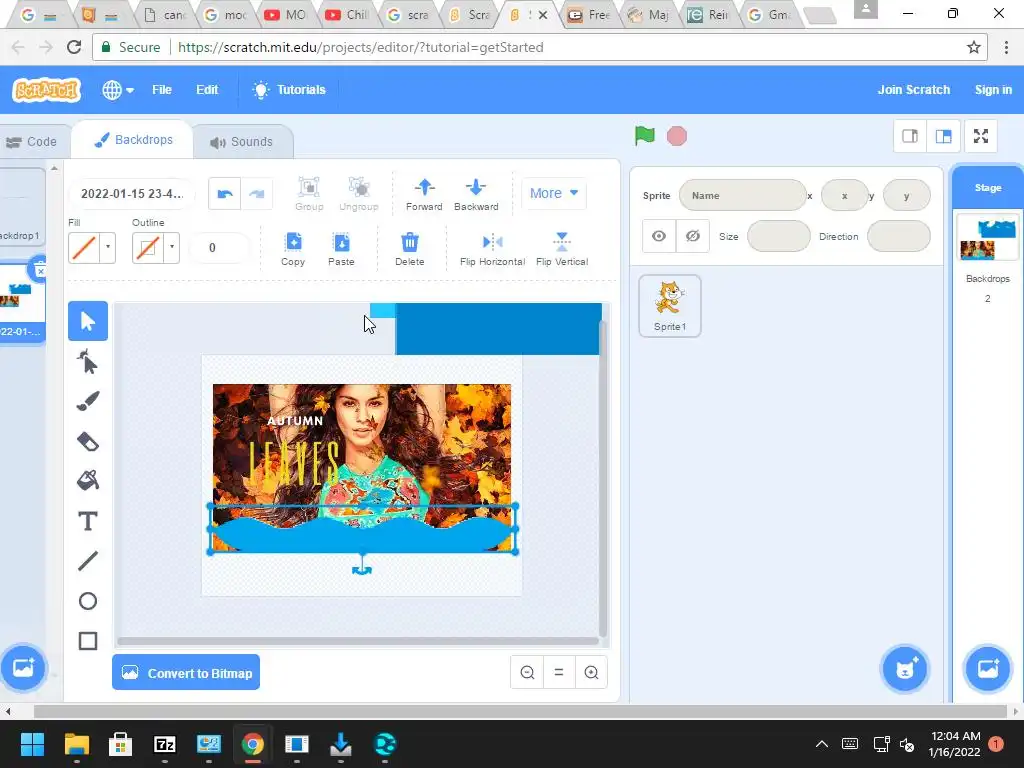1024x768 pixels.
Task: Click Sign in link
Action: [993, 89]
